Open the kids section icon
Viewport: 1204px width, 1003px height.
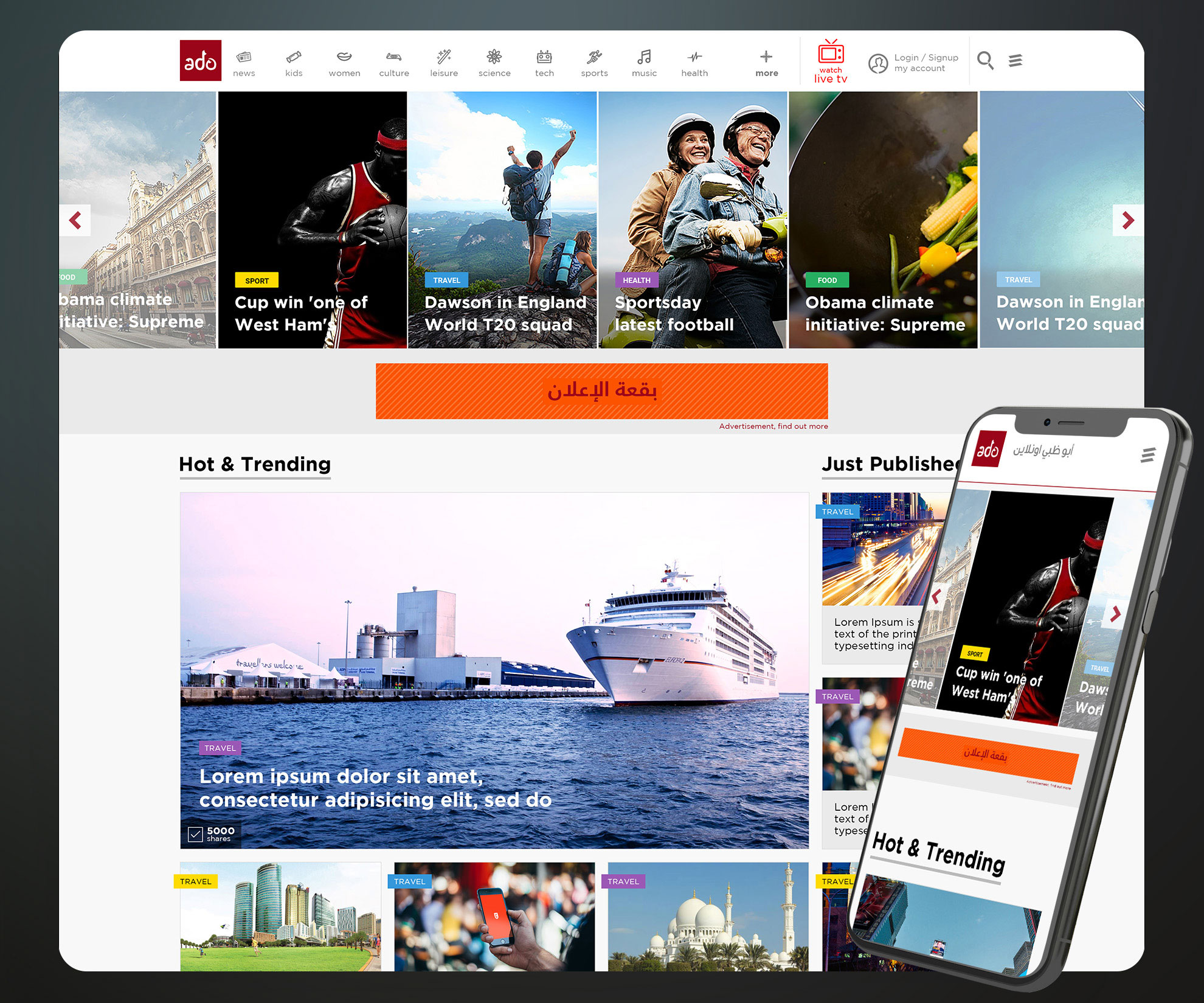[294, 57]
